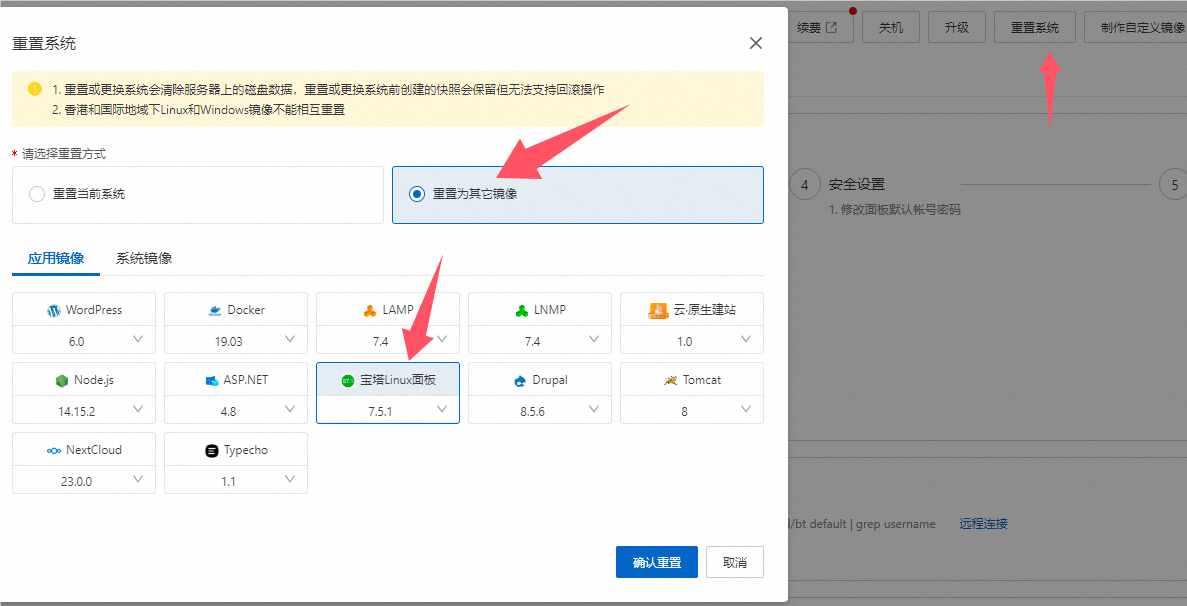The width and height of the screenshot is (1187, 606).
Task: Click 确认重置 button
Action: pyautogui.click(x=656, y=562)
